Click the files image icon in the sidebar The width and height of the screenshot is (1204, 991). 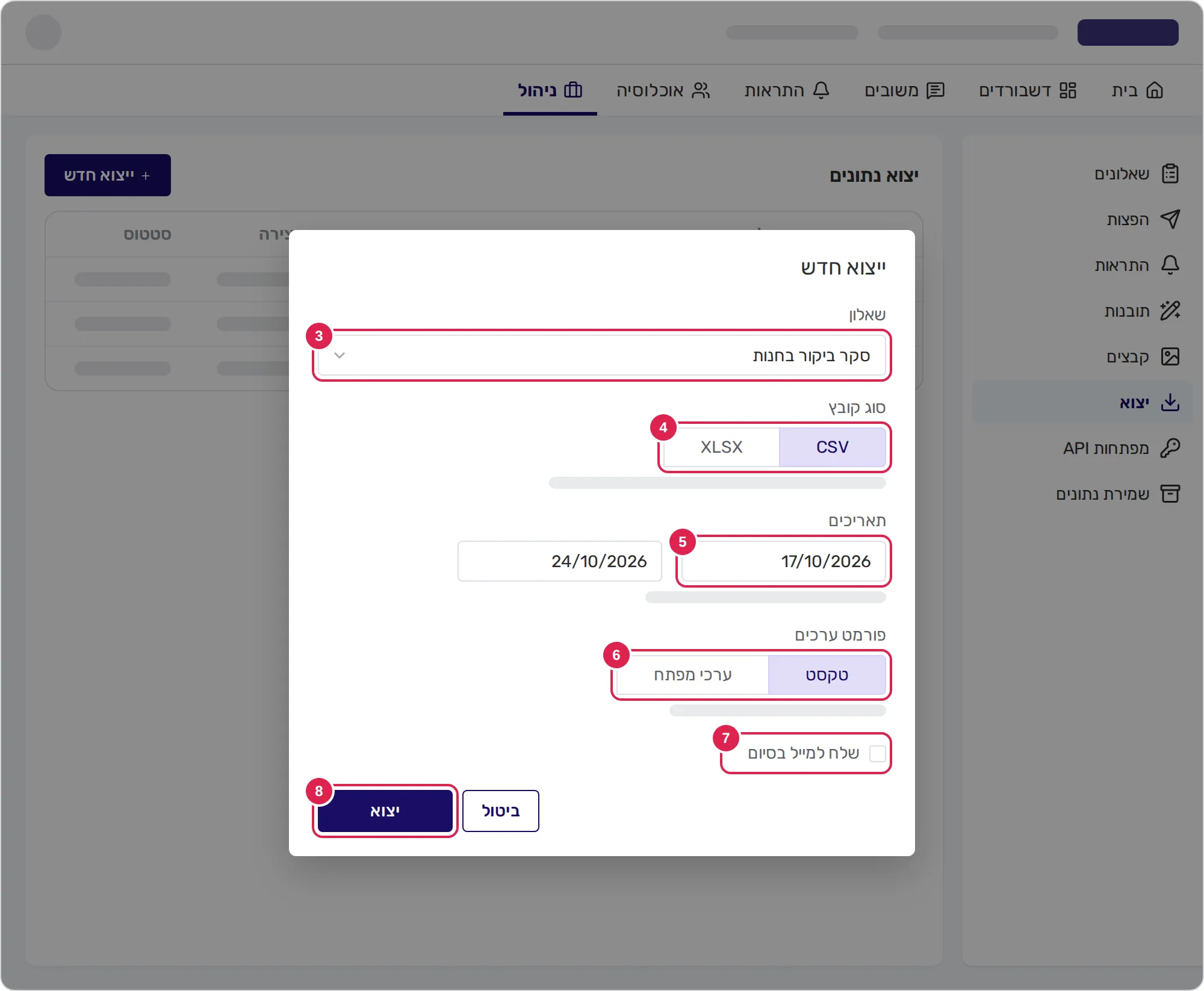[x=1170, y=356]
